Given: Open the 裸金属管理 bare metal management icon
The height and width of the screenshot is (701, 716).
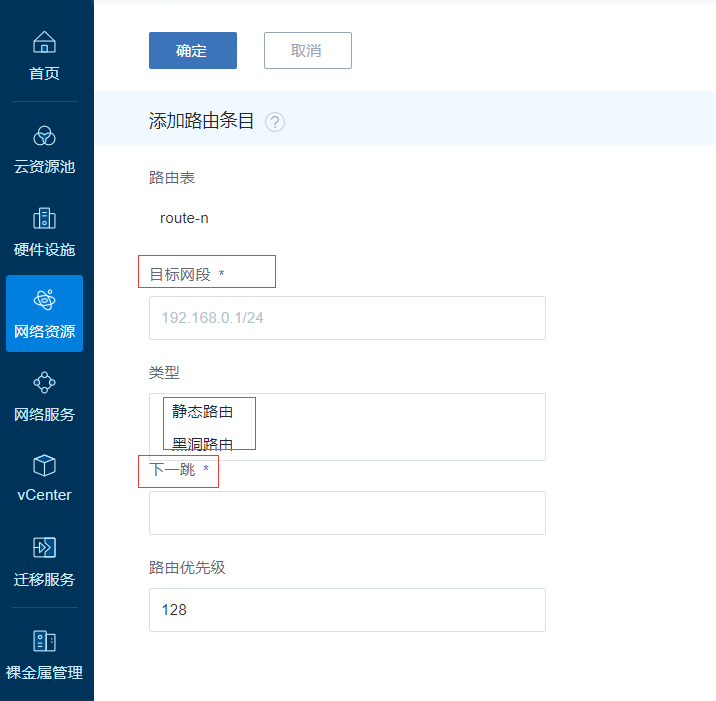Looking at the screenshot, I should [x=44, y=641].
